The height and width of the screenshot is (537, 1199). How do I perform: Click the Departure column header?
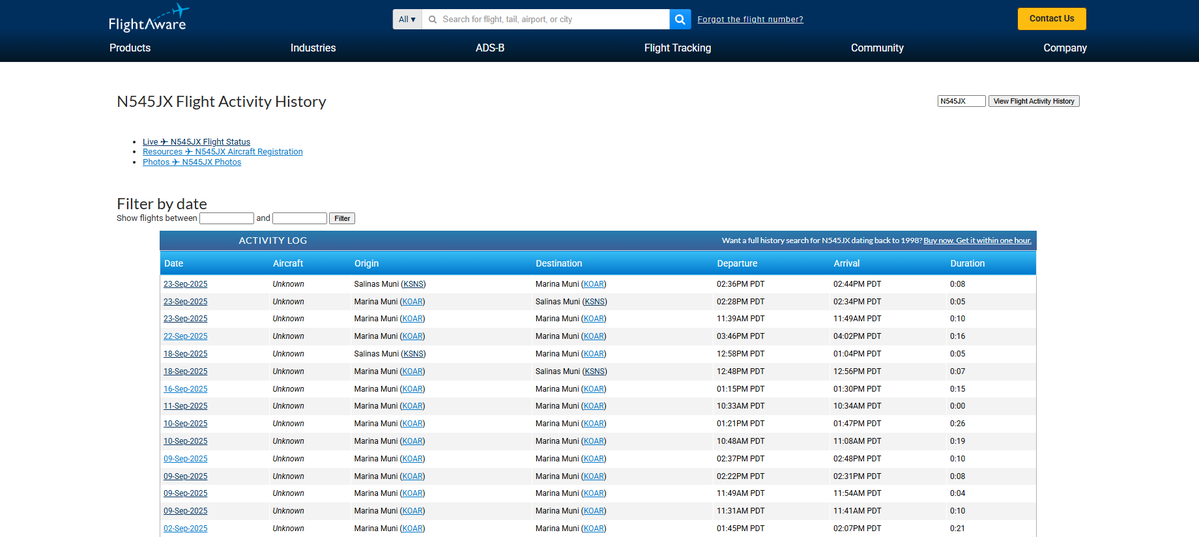click(737, 263)
